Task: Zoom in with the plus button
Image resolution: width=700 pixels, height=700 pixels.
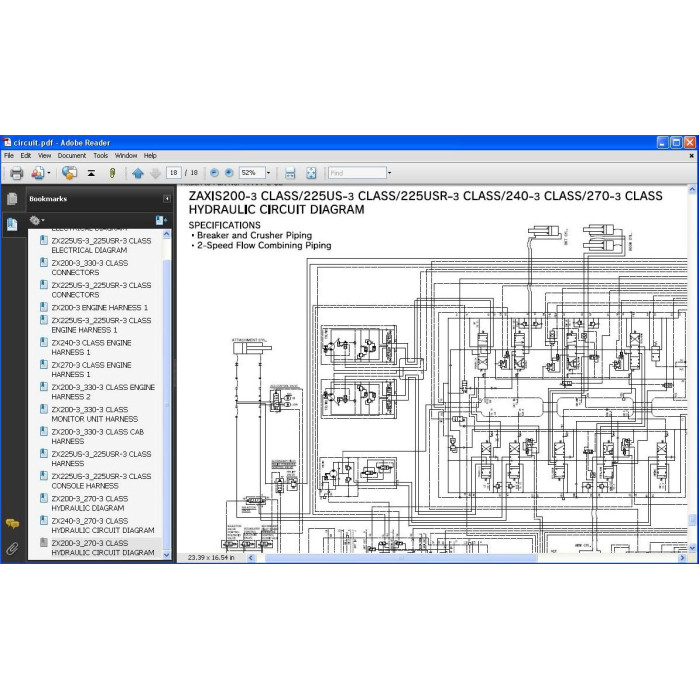Action: tap(229, 173)
